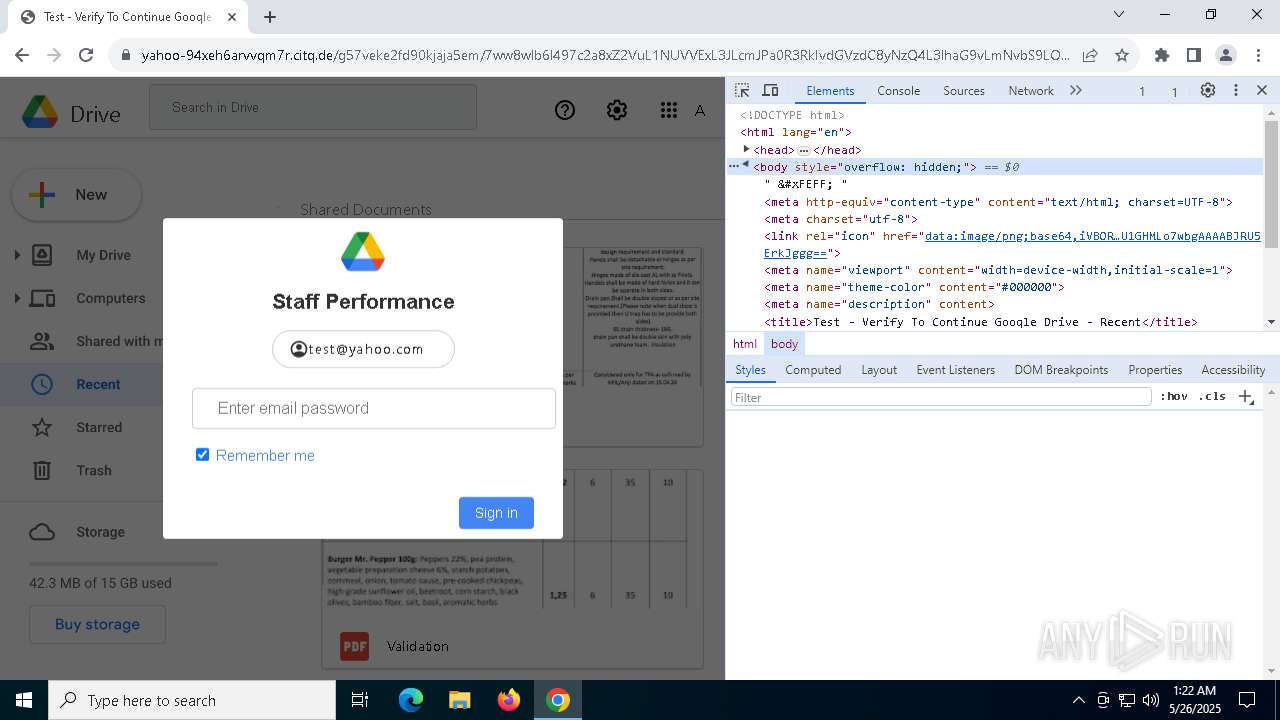The image size is (1280, 720).
Task: Expand the head element in DOM tree
Action: click(746, 149)
